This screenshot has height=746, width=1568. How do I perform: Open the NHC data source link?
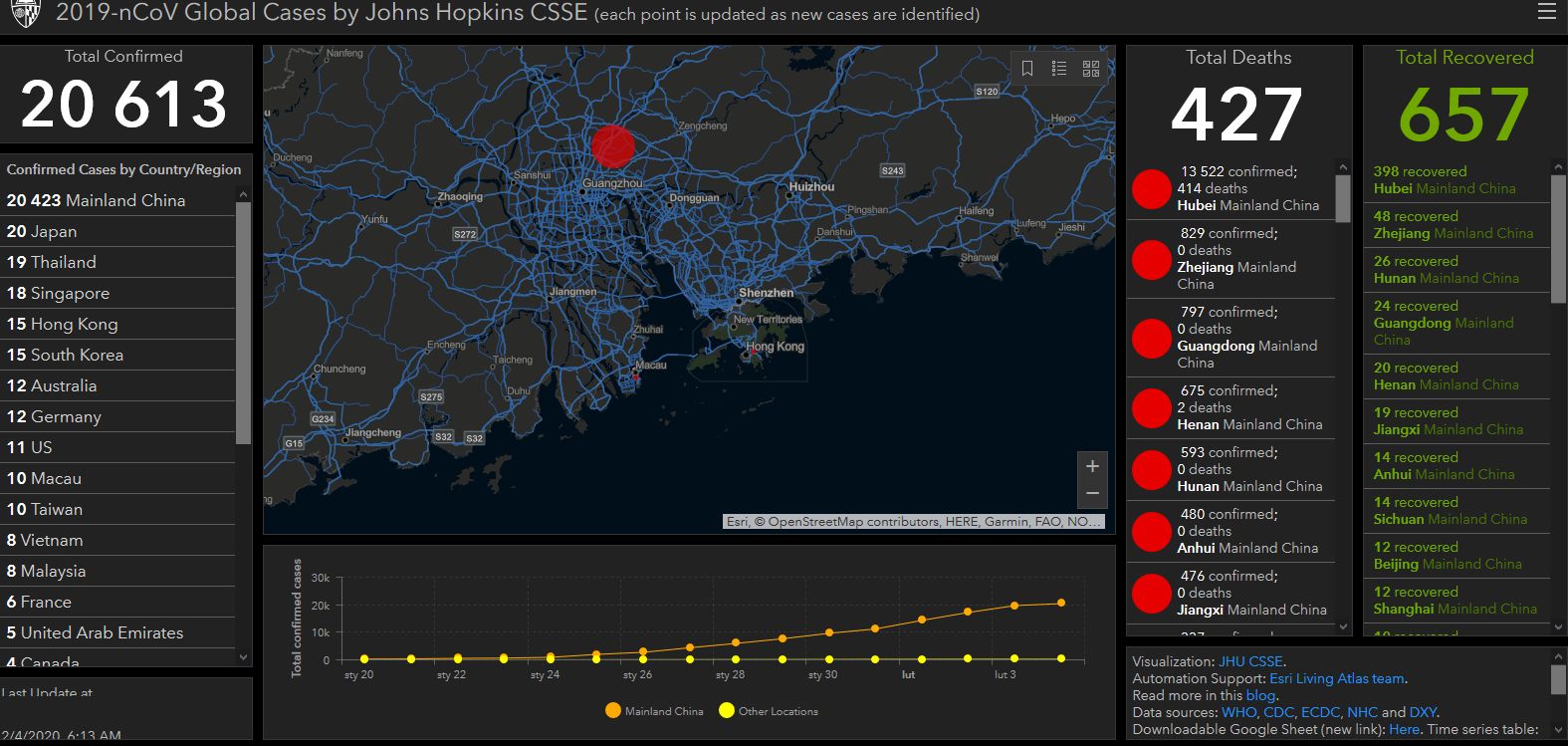[x=1362, y=712]
